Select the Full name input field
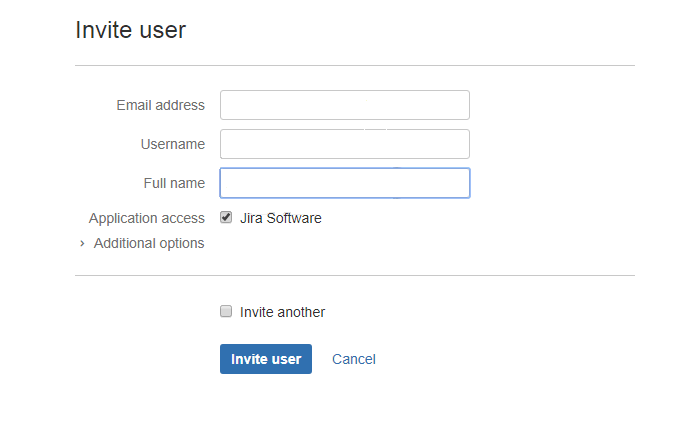The height and width of the screenshot is (446, 675). click(344, 183)
